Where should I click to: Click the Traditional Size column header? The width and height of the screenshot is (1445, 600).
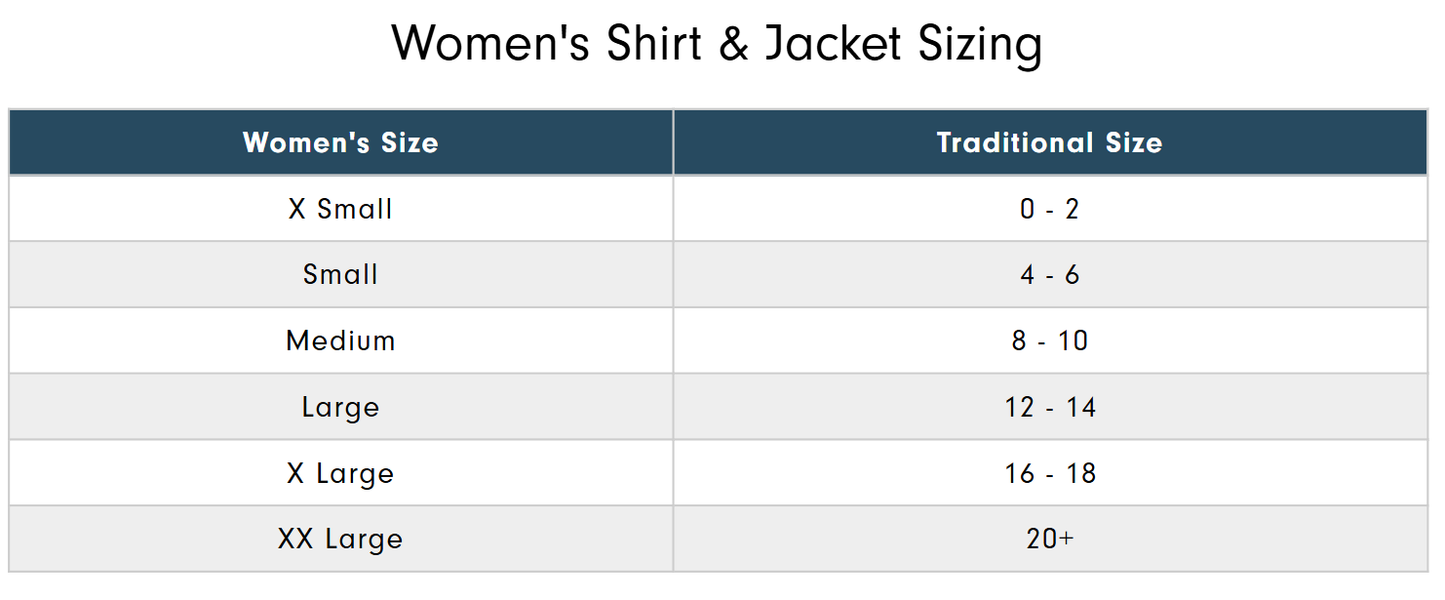coord(1049,143)
